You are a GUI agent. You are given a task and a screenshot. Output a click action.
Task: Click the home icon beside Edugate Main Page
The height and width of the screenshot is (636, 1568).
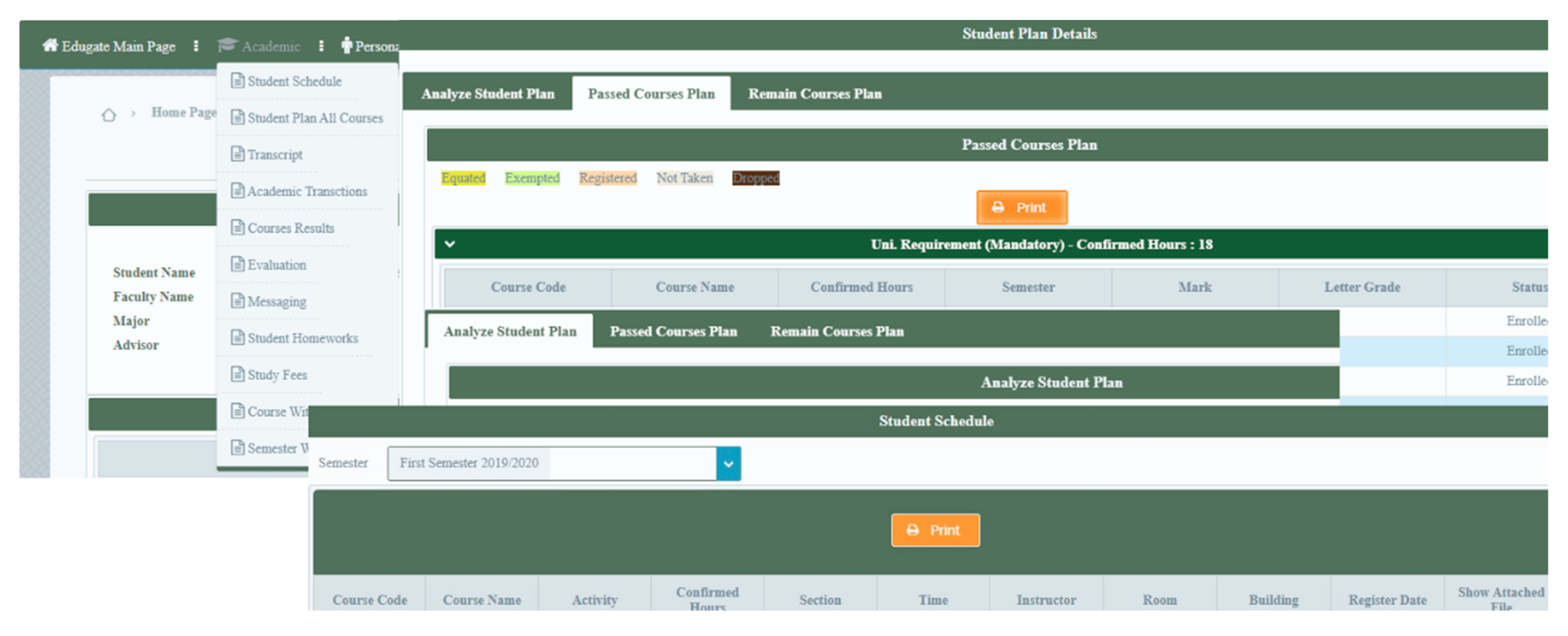coord(50,46)
